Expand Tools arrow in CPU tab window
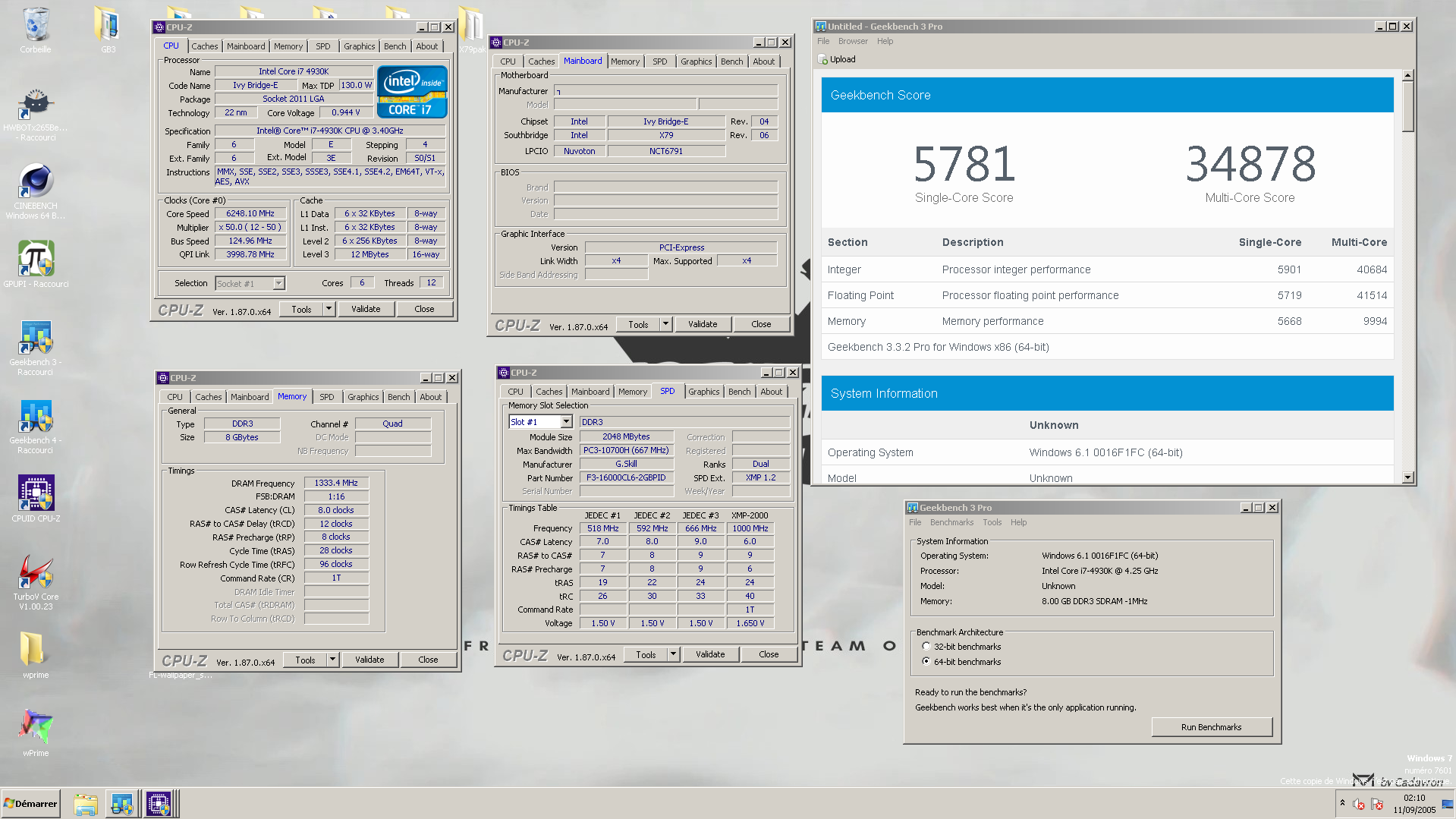This screenshot has width=1456, height=819. [329, 309]
